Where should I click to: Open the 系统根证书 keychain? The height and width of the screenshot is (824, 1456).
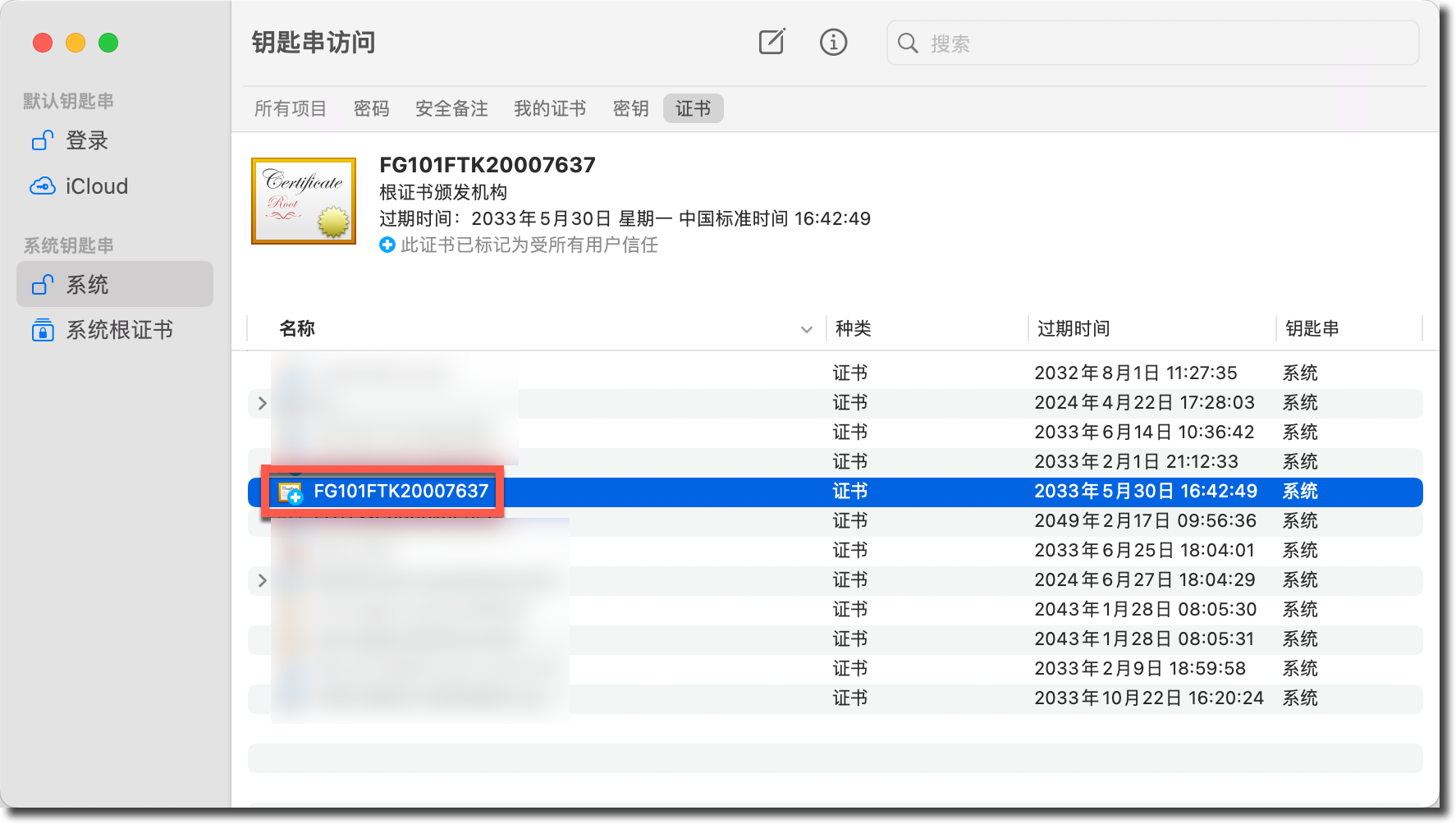(x=119, y=330)
